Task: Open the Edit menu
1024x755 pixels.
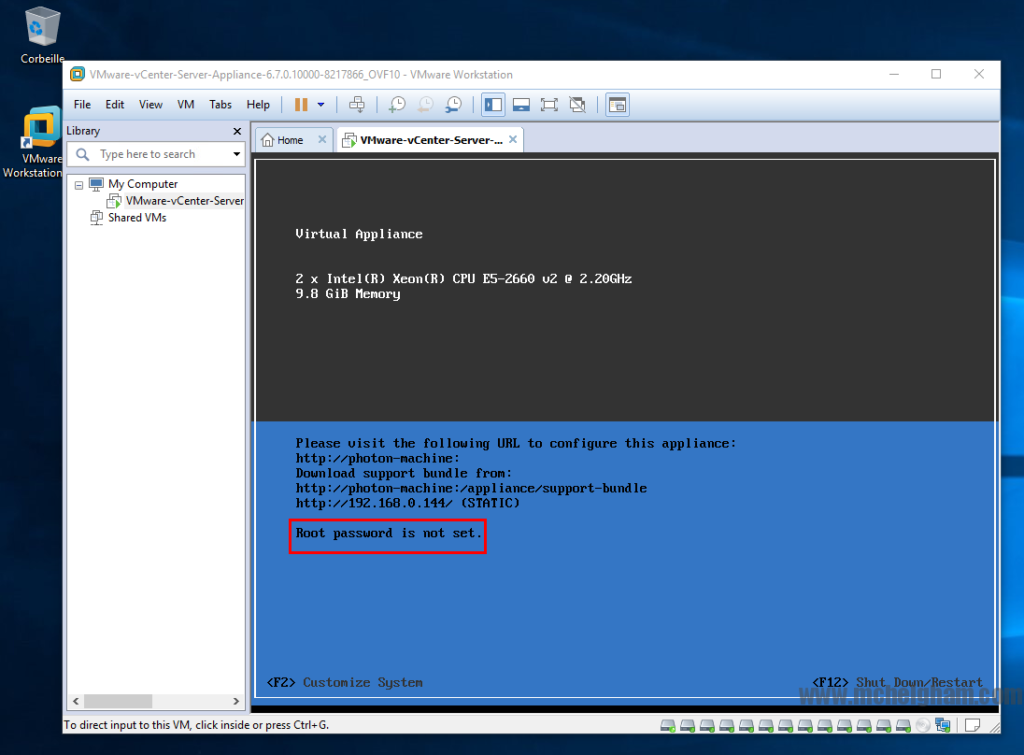Action: [115, 104]
